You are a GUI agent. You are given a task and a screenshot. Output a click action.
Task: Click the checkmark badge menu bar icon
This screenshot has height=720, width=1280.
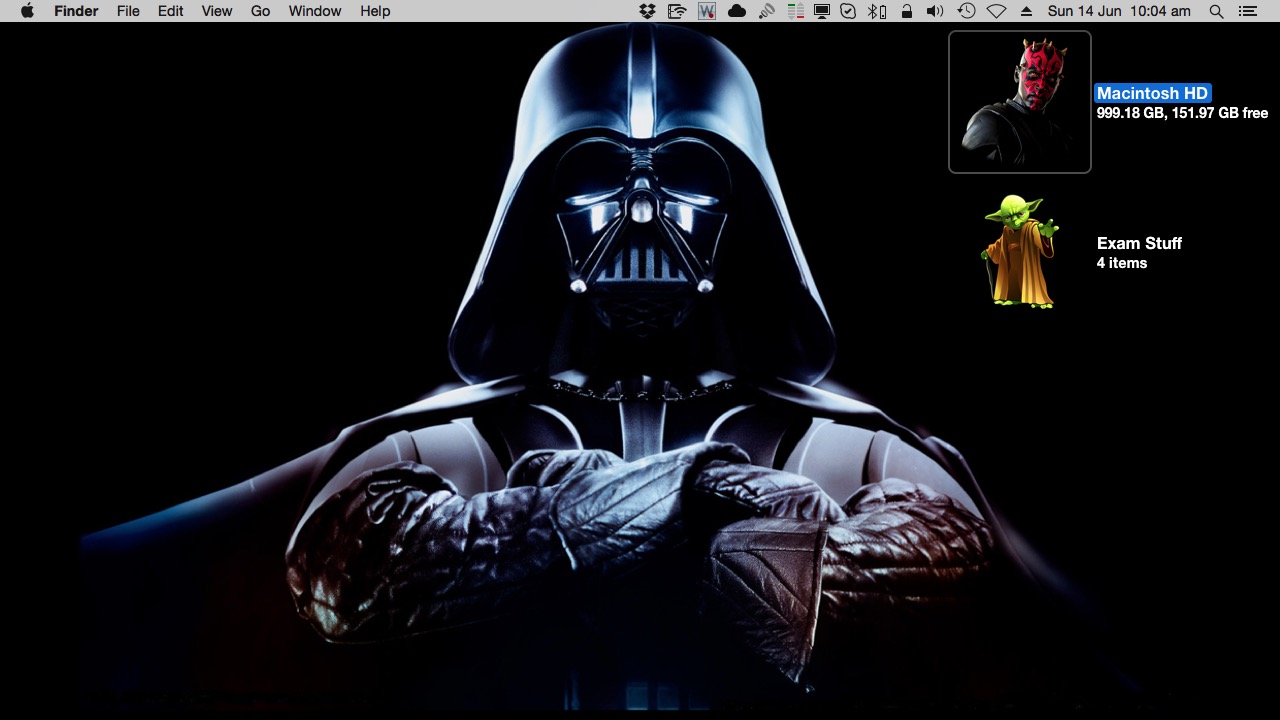point(849,11)
